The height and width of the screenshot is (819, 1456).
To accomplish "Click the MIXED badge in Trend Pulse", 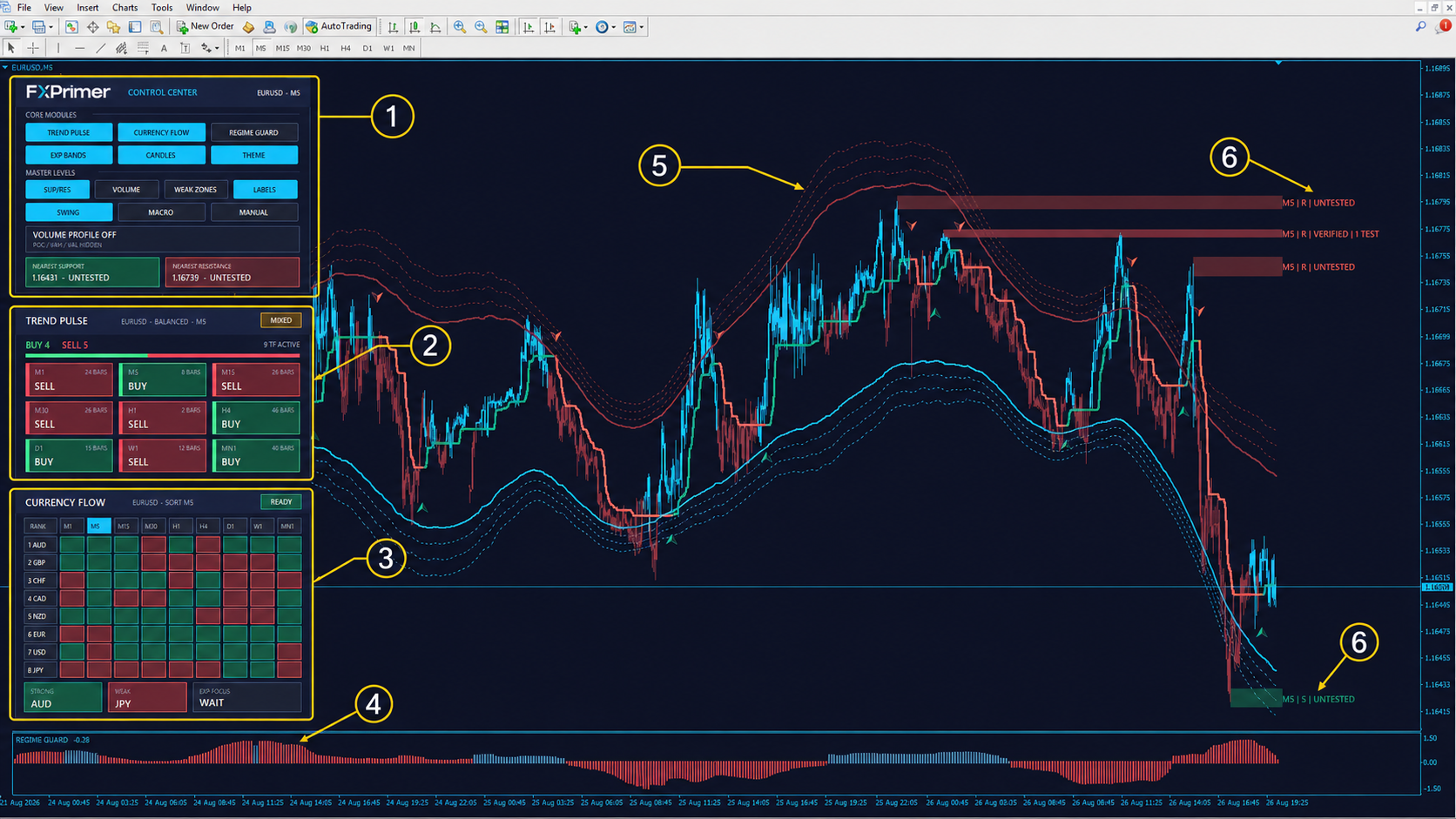I will coord(281,320).
